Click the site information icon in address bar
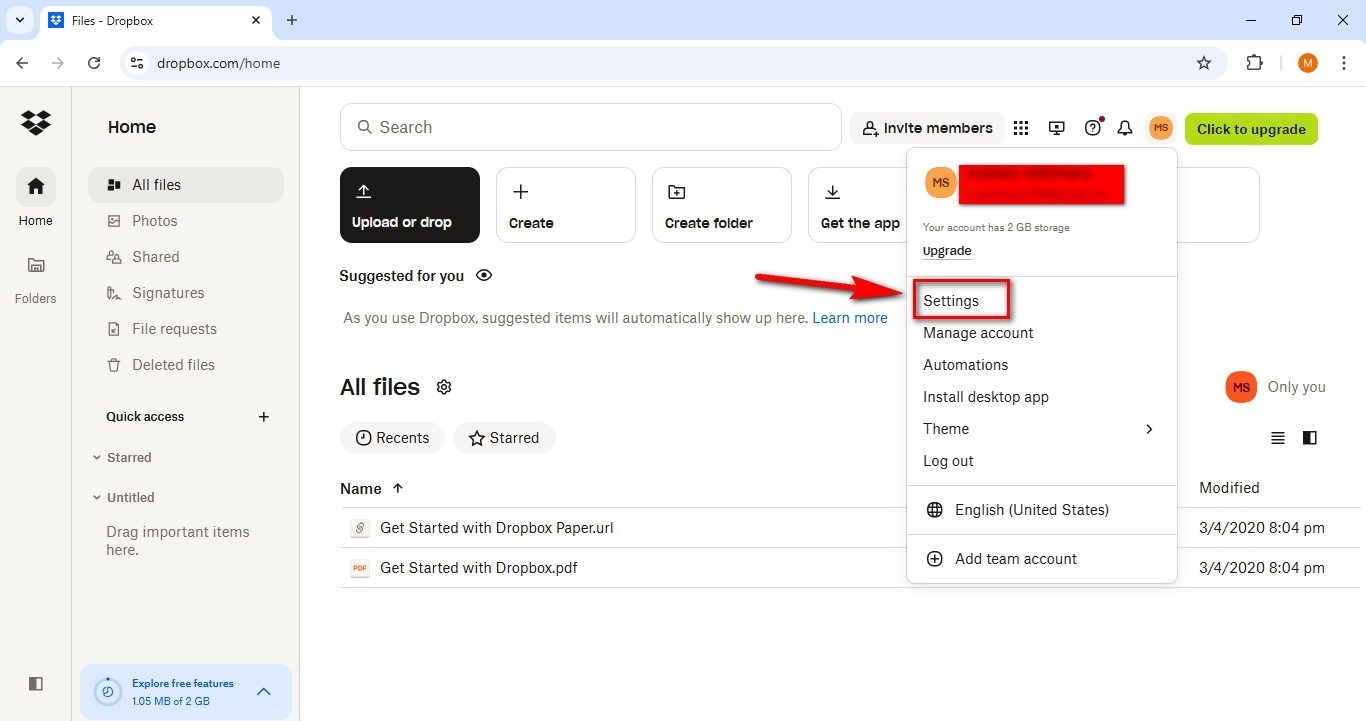This screenshot has width=1366, height=721. click(138, 63)
